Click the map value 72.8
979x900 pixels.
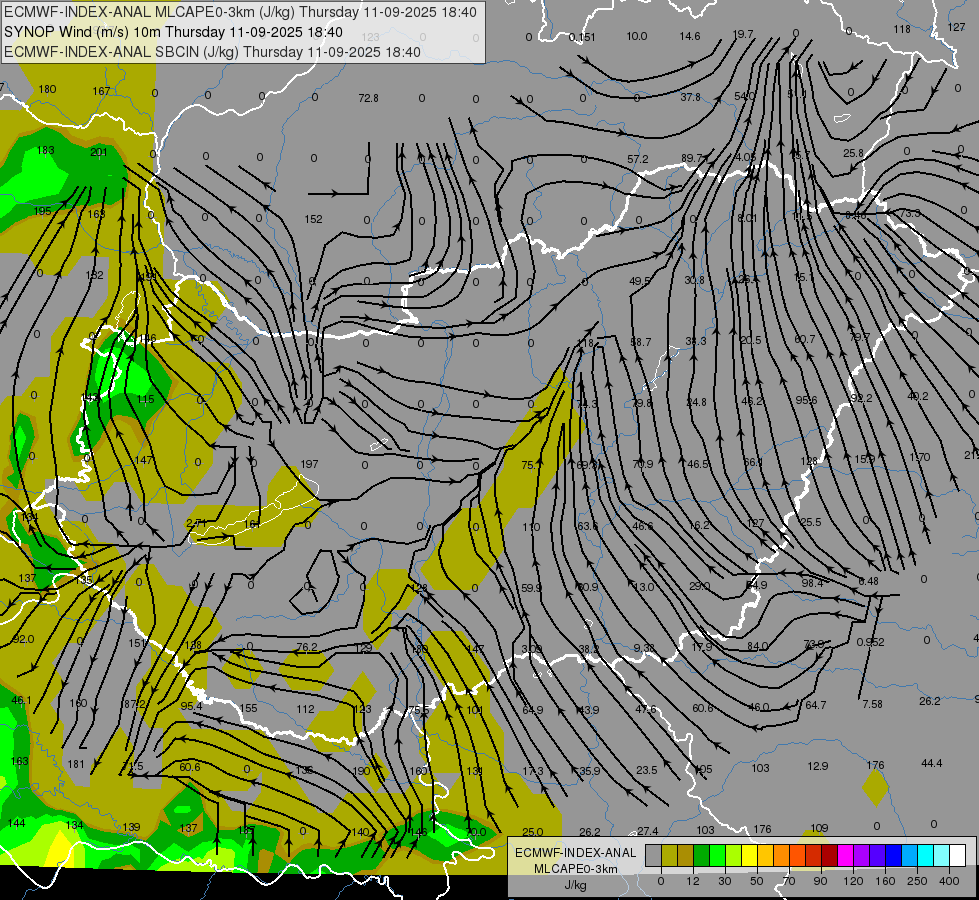pyautogui.click(x=368, y=98)
